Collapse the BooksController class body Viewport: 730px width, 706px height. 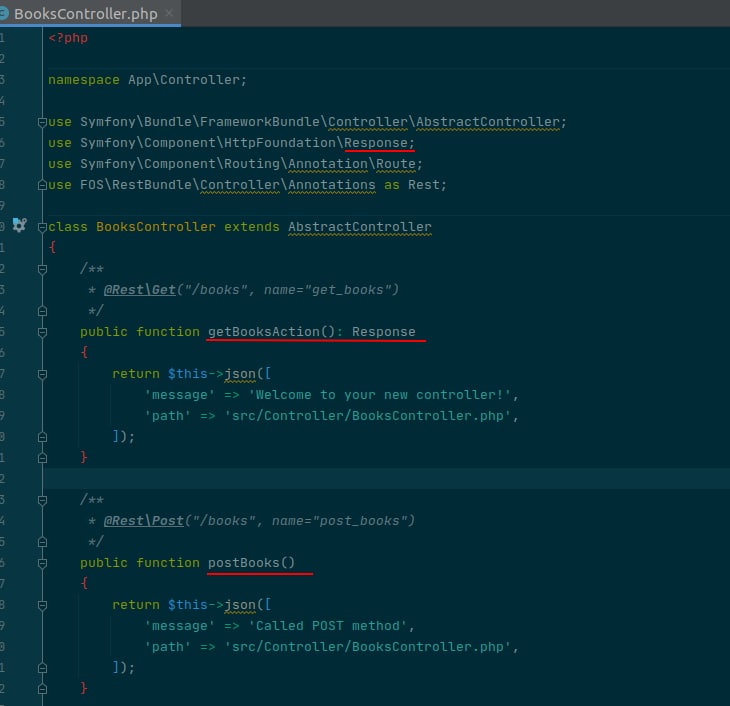tap(42, 227)
